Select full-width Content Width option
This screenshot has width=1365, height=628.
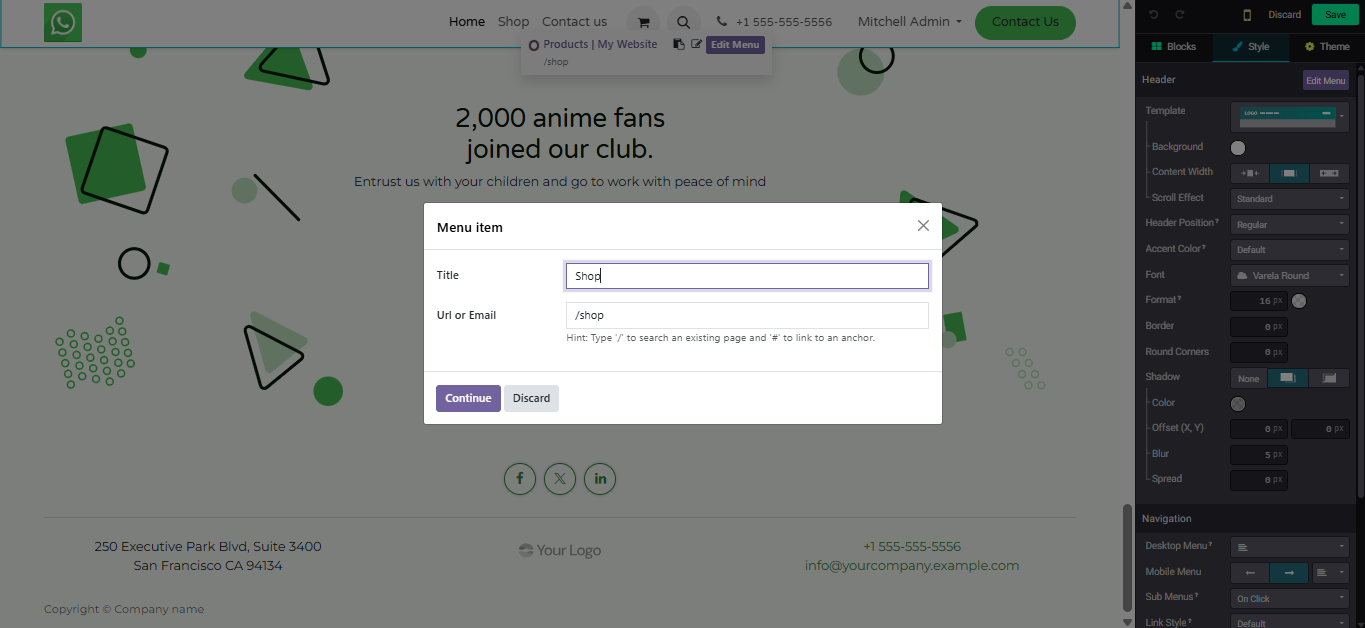pyautogui.click(x=1329, y=173)
